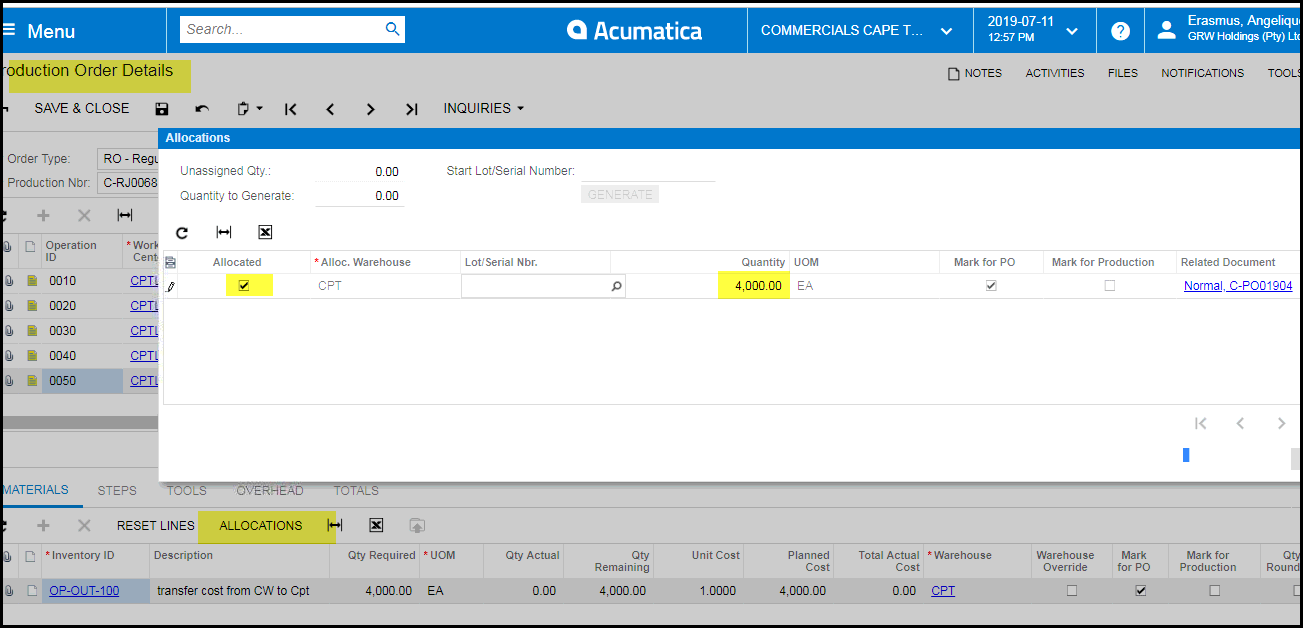1303x628 pixels.
Task: Click the Allocations button
Action: coord(260,525)
